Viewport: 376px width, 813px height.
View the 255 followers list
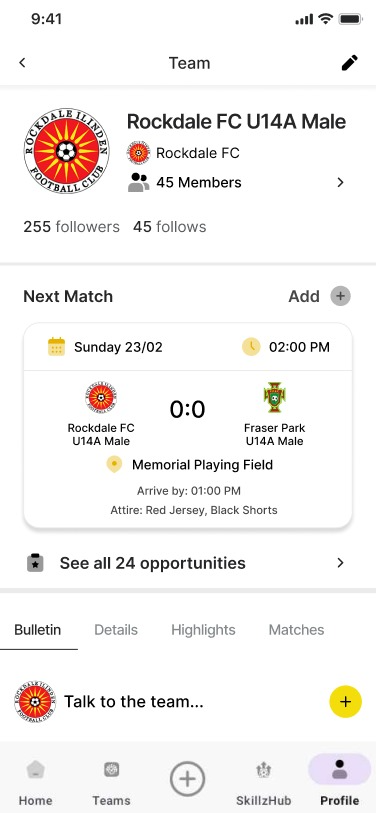[72, 227]
